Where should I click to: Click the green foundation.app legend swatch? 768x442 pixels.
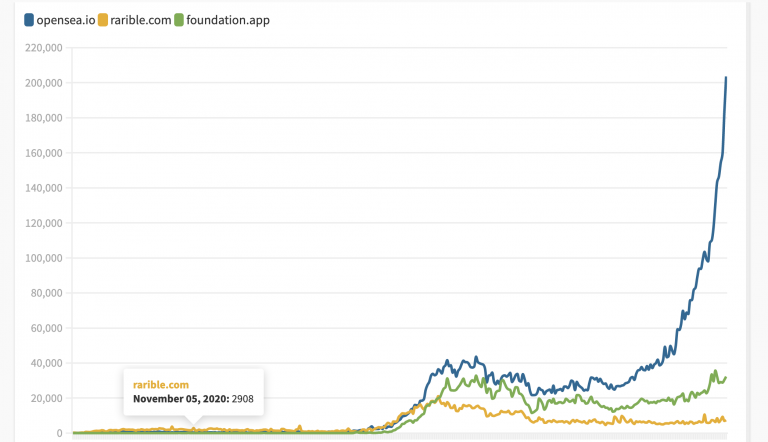[x=179, y=19]
